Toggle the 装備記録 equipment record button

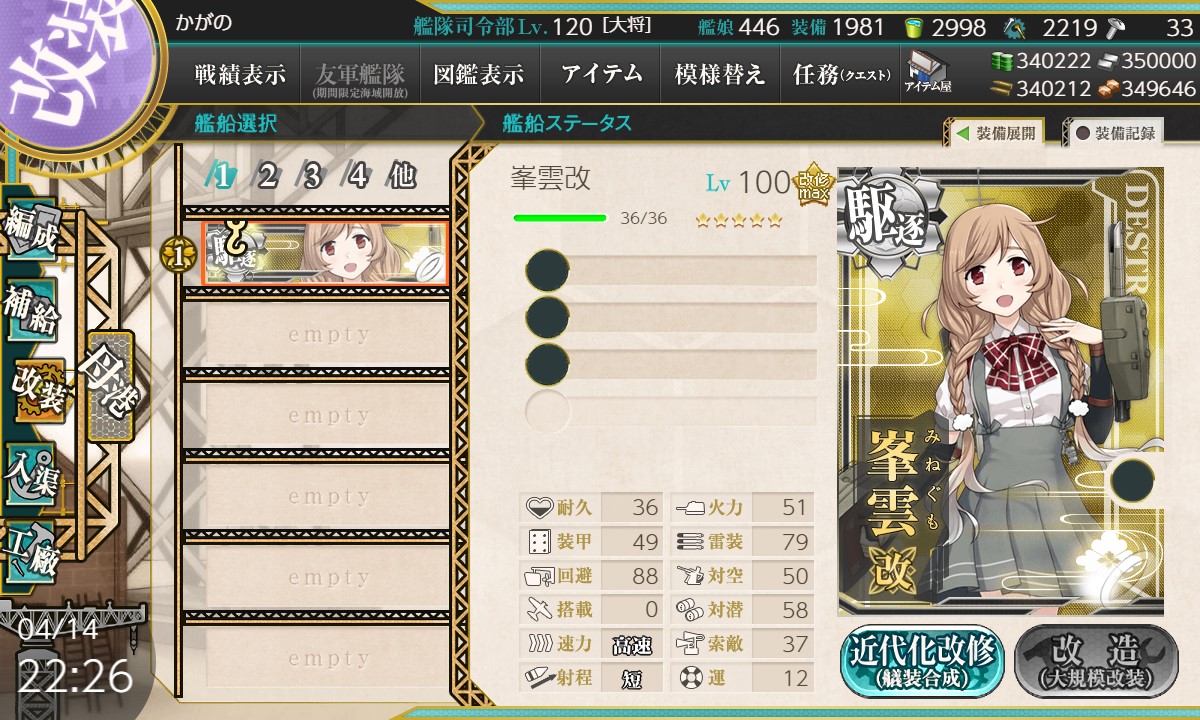coord(1114,133)
